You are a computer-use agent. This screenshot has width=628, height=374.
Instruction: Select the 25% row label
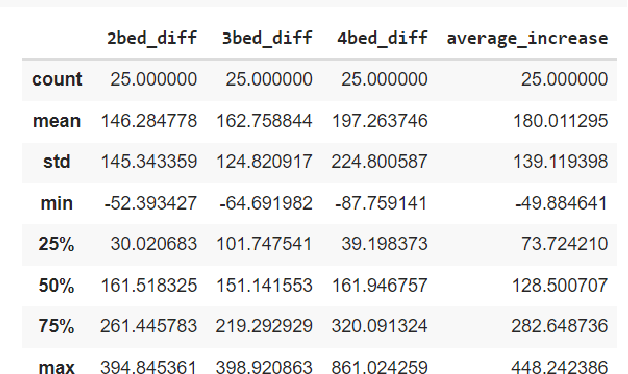tap(56, 244)
